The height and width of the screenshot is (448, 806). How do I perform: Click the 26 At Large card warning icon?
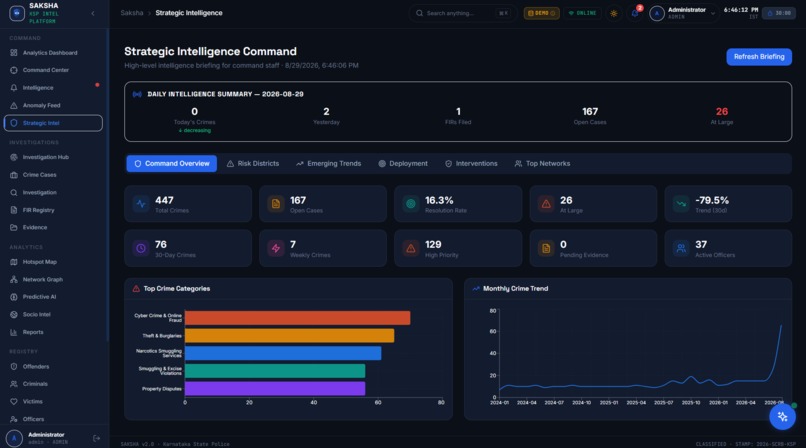pyautogui.click(x=546, y=204)
